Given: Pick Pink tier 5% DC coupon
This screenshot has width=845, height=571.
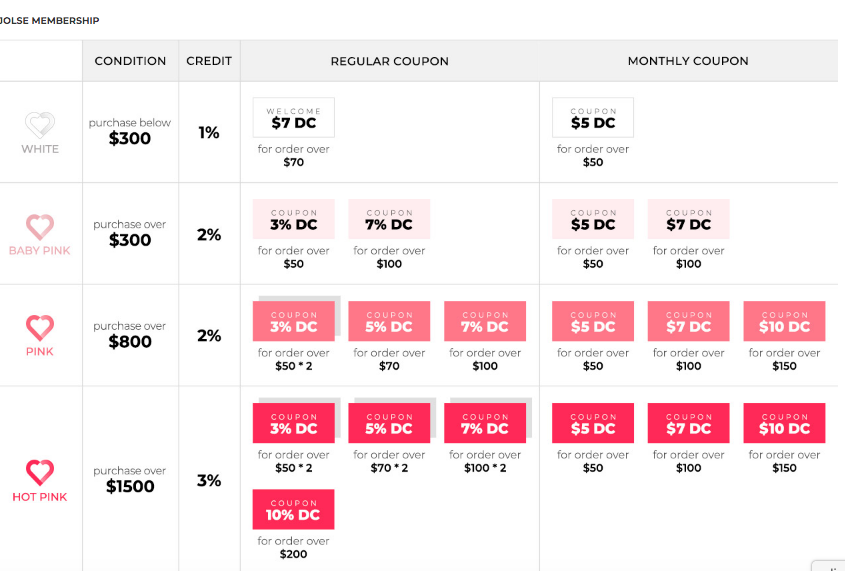Looking at the screenshot, I should pyautogui.click(x=389, y=321).
